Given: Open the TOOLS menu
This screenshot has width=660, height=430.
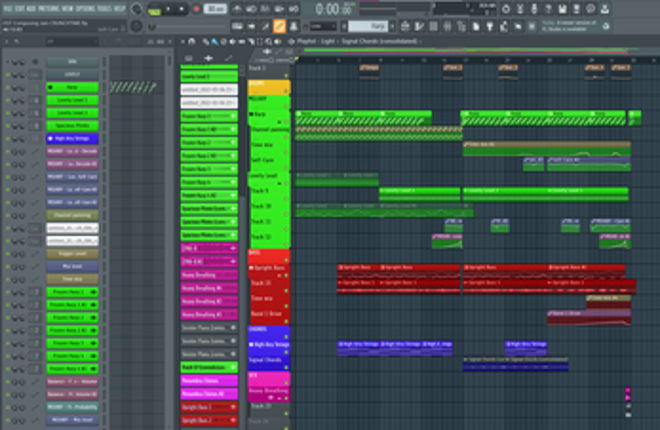Looking at the screenshot, I should tap(104, 8).
